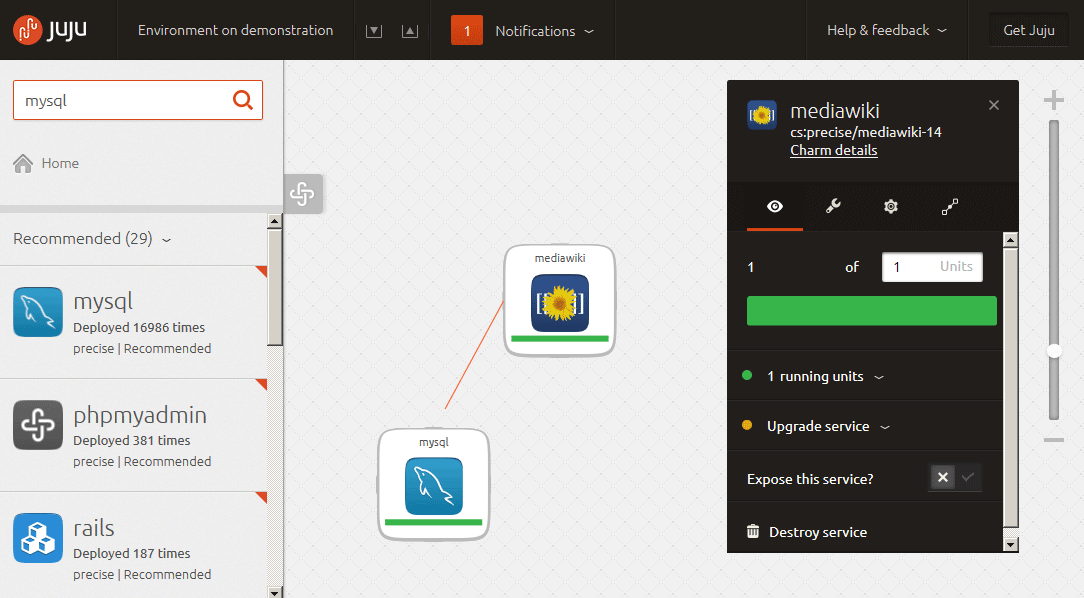
Task: Expand the Upgrade service section
Action: tap(828, 427)
